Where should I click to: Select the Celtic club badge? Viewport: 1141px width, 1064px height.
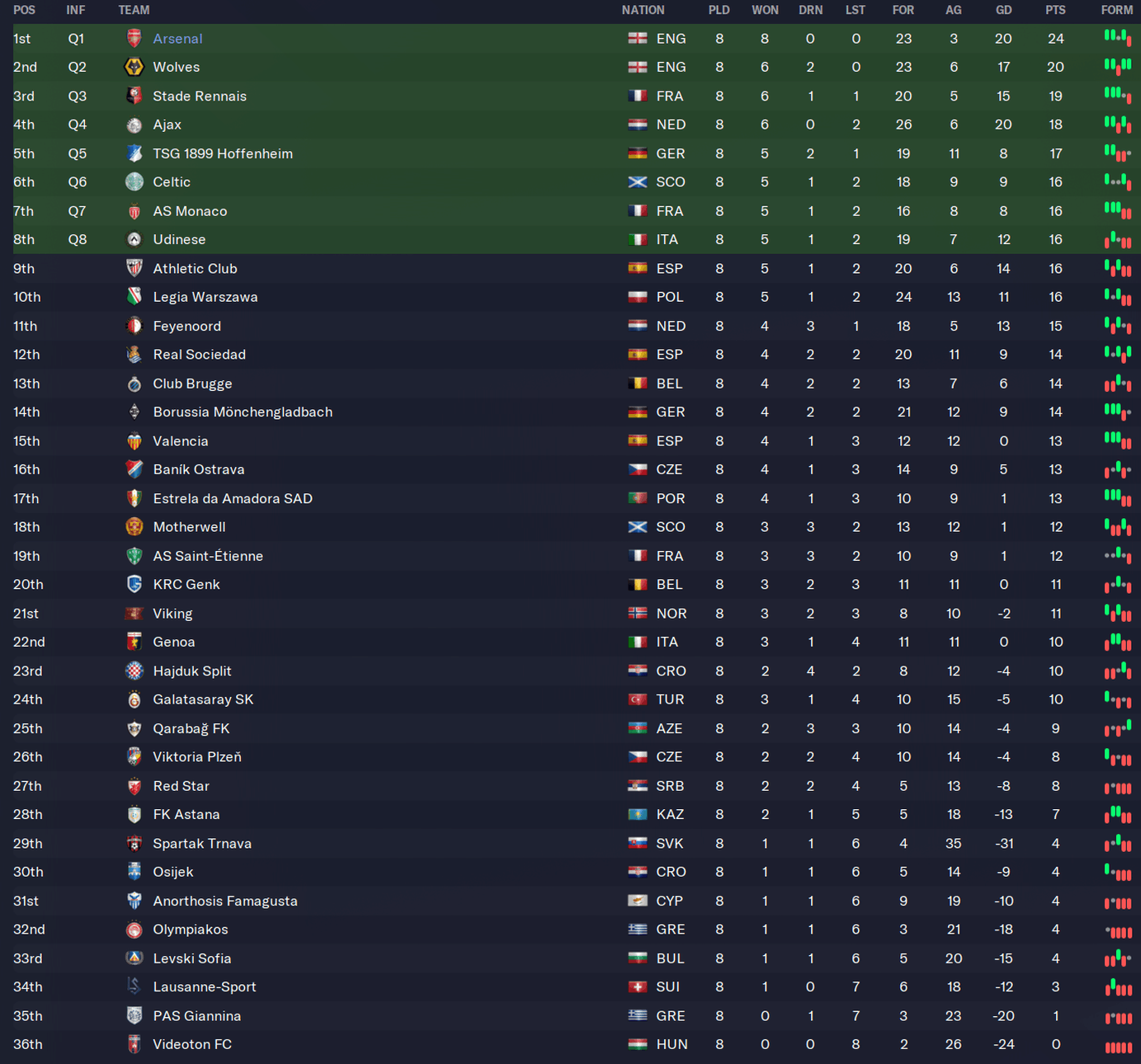coord(134,182)
